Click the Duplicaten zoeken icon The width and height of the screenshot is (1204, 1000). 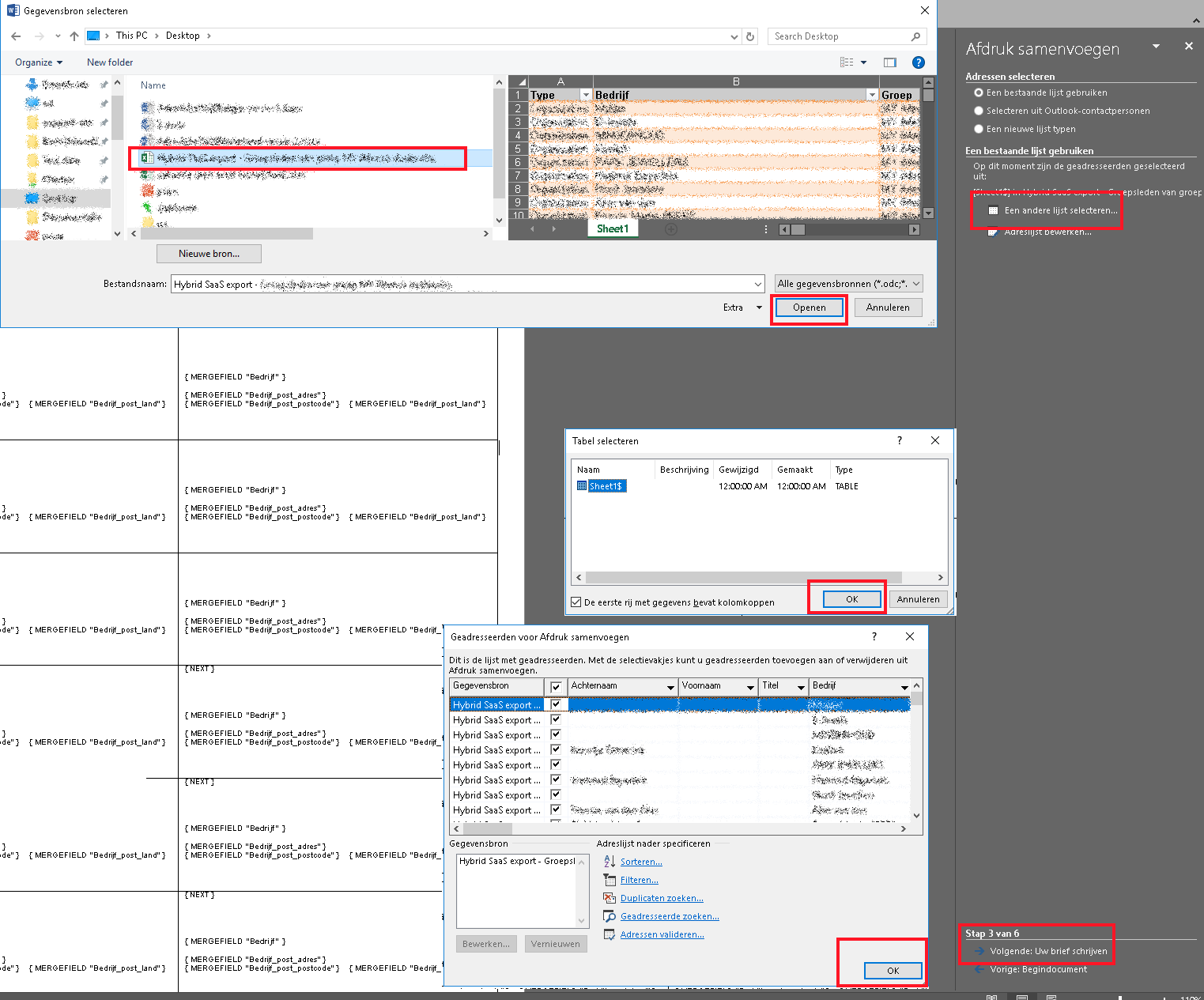tap(610, 898)
